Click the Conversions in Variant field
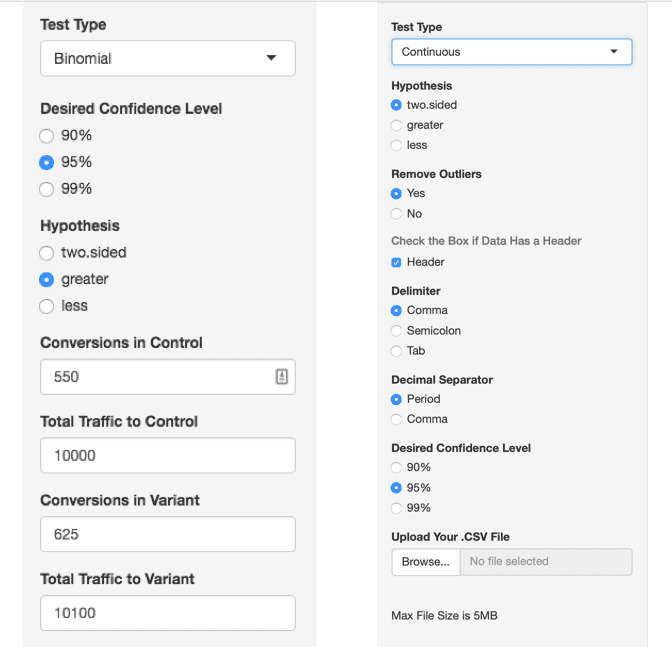The height and width of the screenshot is (647, 672). coord(167,534)
